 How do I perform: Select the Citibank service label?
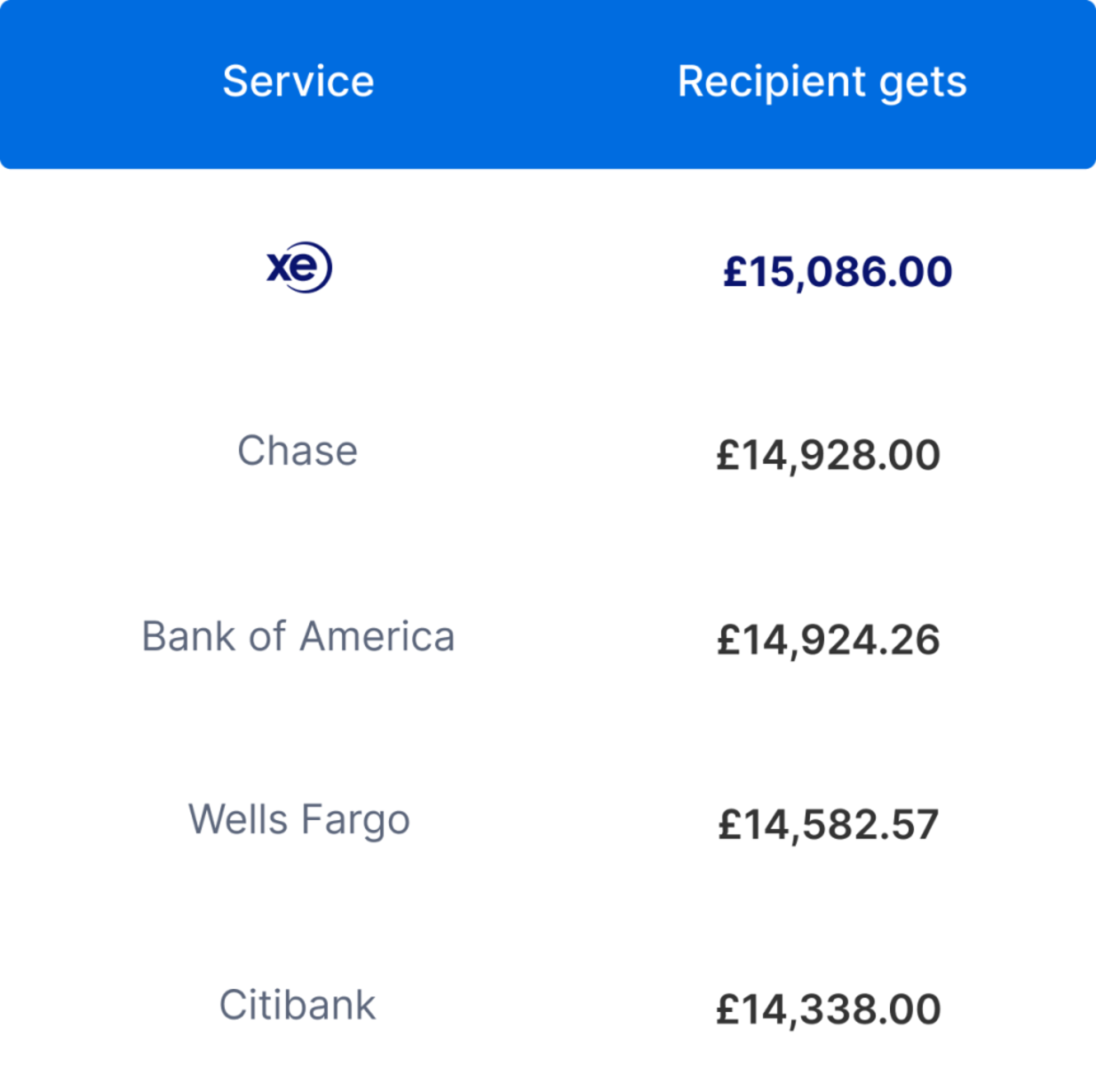point(298,1005)
